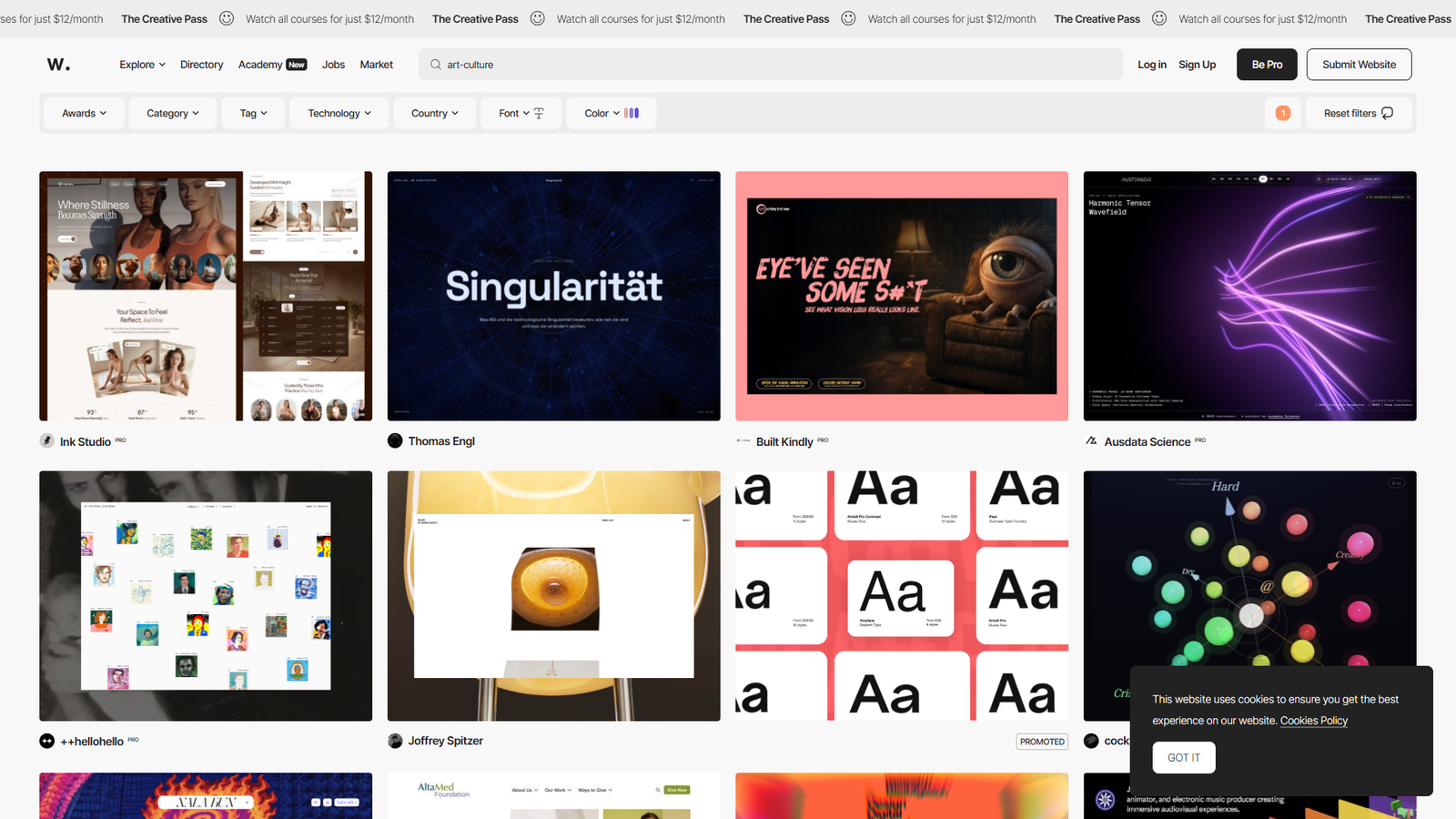Open the ++hellohello portraits grid thumbnail
Viewport: 1456px width, 819px height.
coord(206,596)
